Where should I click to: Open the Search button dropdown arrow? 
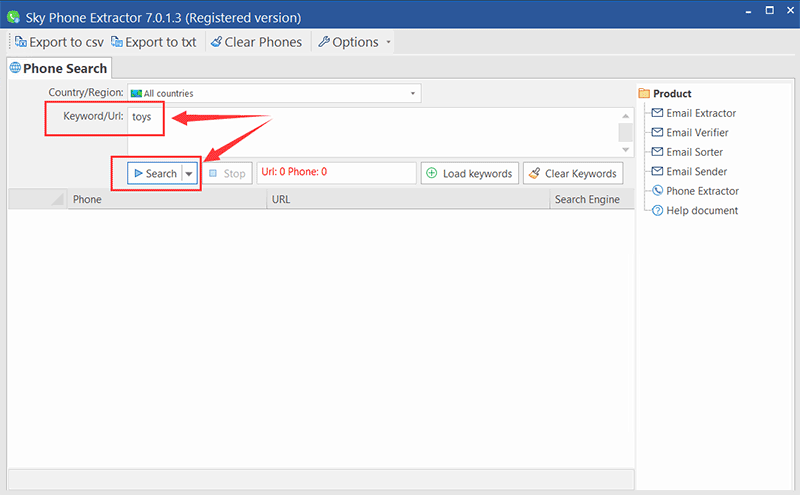[x=189, y=174]
